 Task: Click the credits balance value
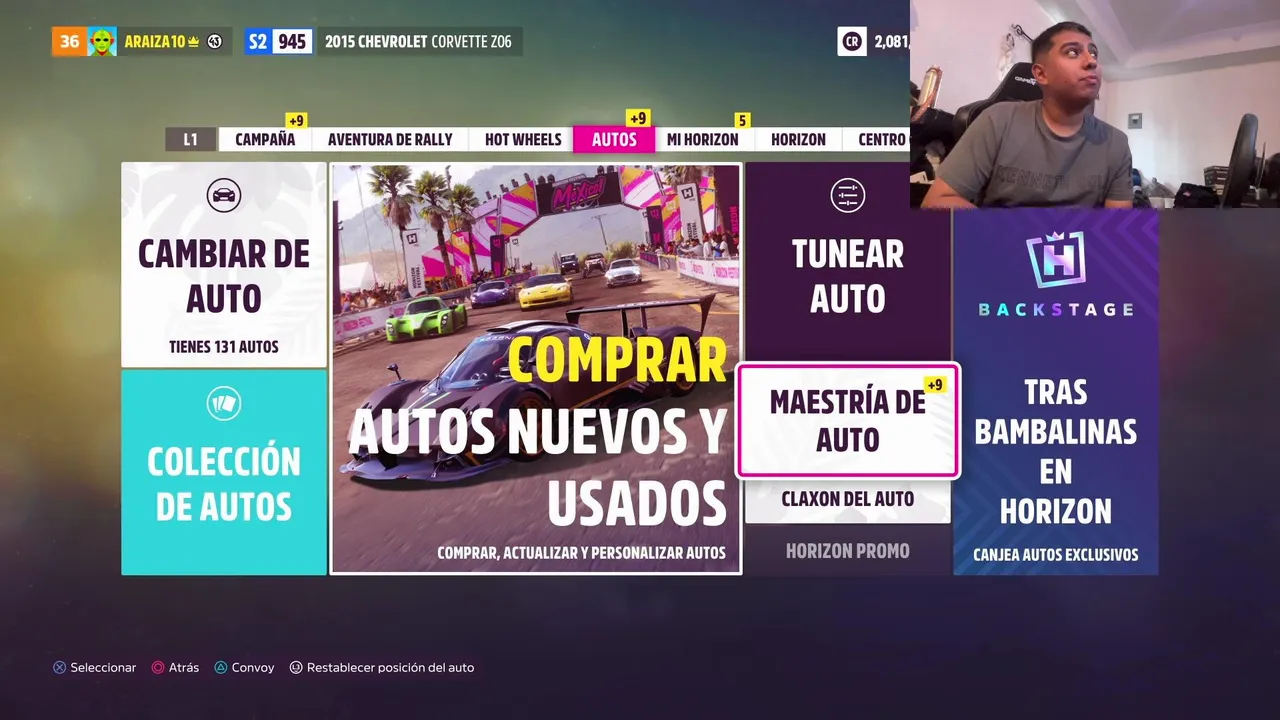pos(891,42)
